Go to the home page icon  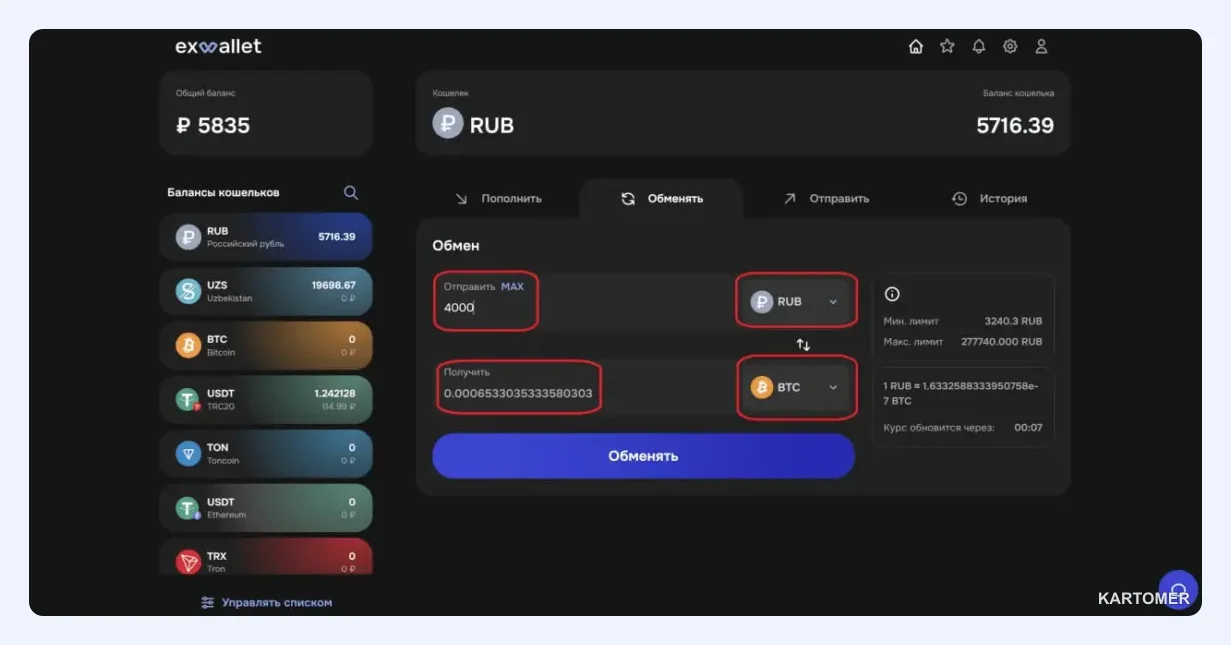click(x=915, y=46)
